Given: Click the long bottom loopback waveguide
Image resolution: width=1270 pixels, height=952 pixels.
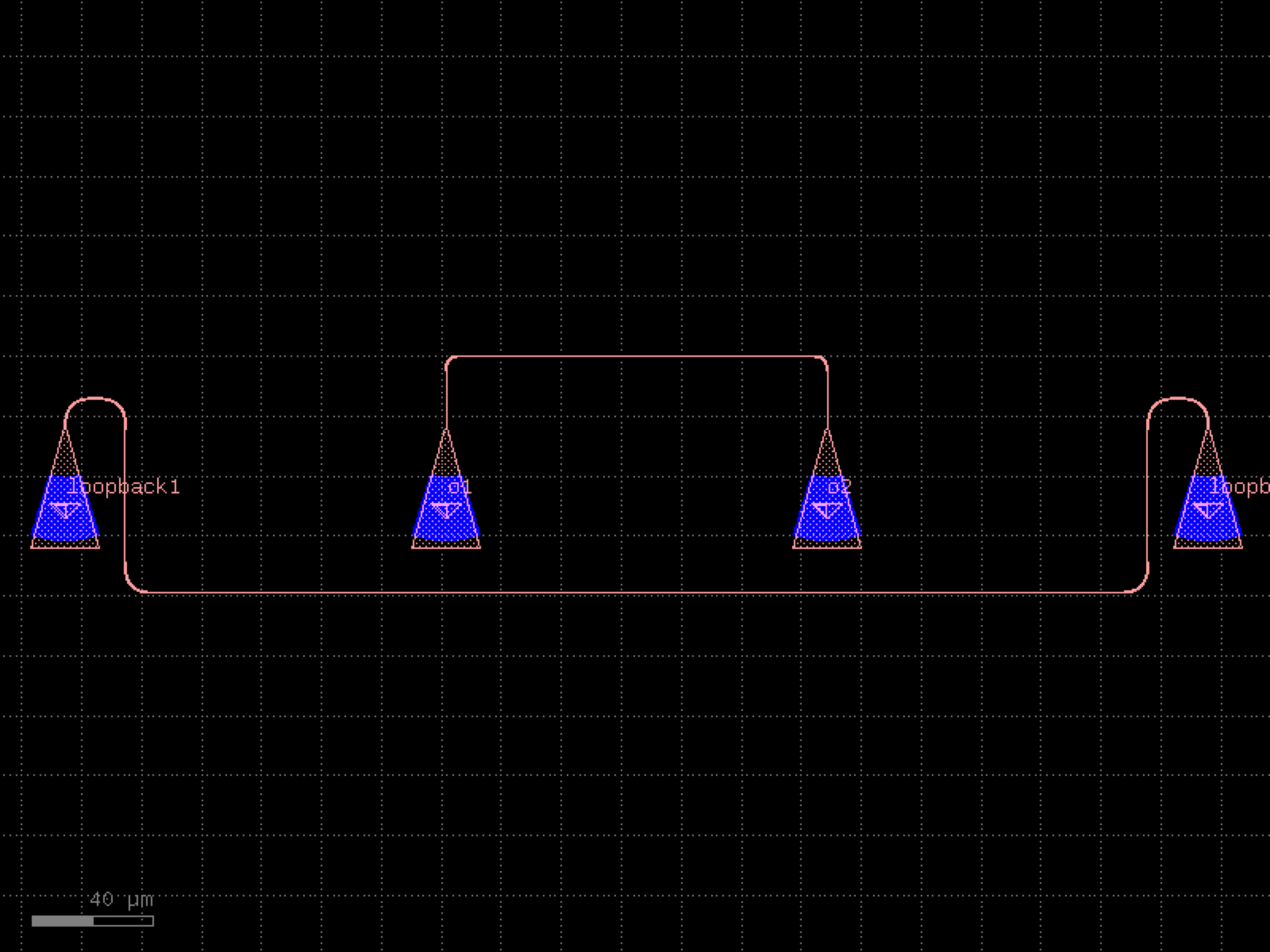Looking at the screenshot, I should pos(637,593).
